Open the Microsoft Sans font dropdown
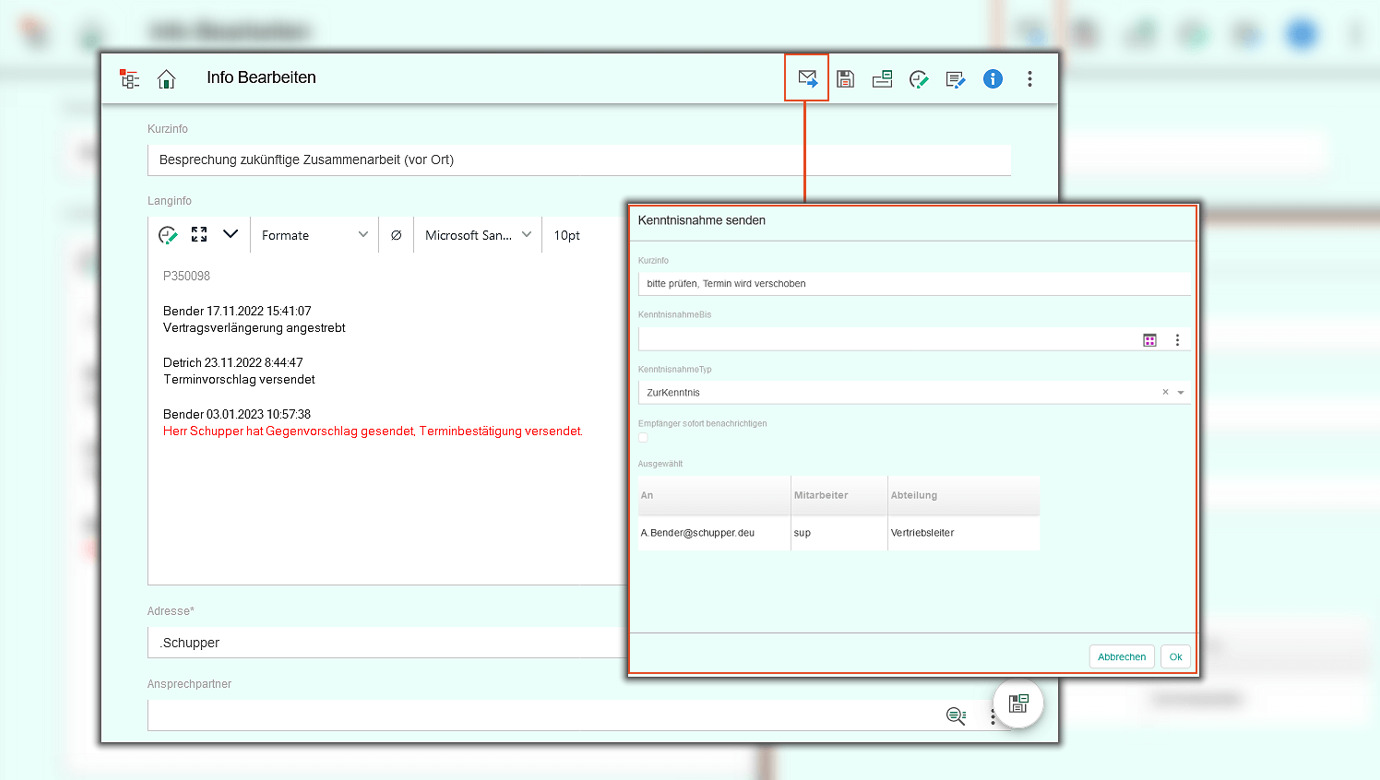This screenshot has width=1380, height=780. [x=477, y=235]
